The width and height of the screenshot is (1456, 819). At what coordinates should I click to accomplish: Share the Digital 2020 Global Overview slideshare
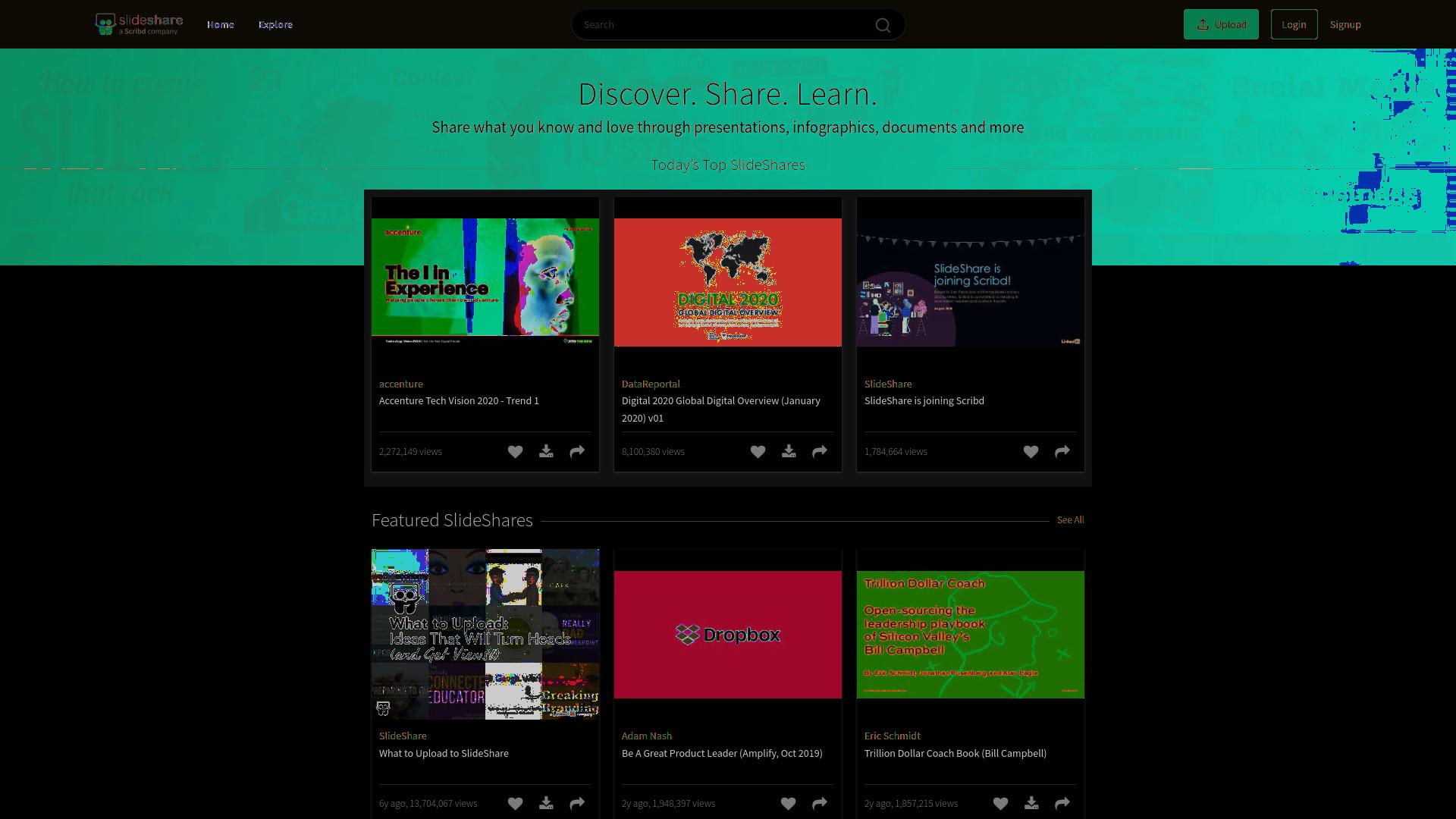[820, 452]
